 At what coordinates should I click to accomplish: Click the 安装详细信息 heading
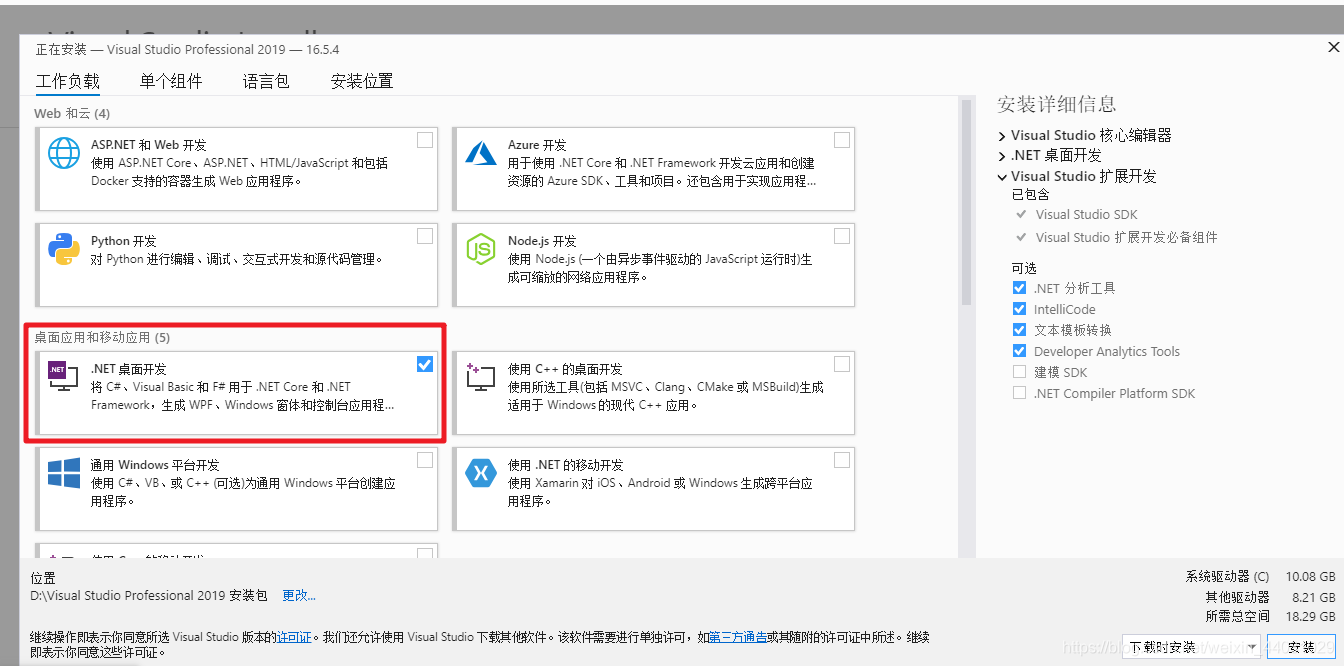(1056, 104)
